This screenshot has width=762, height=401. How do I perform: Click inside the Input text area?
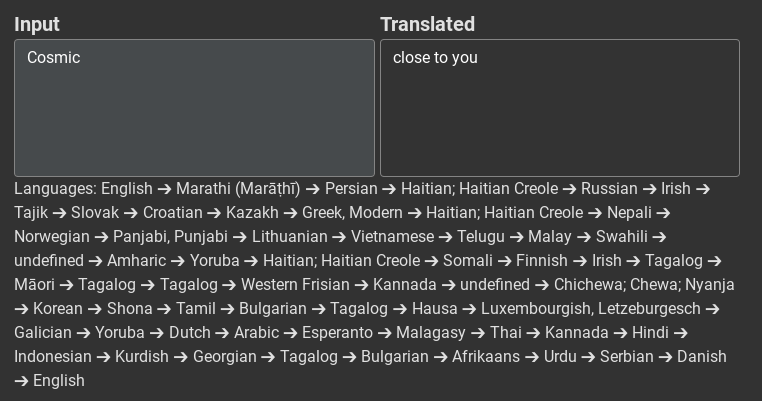point(194,115)
